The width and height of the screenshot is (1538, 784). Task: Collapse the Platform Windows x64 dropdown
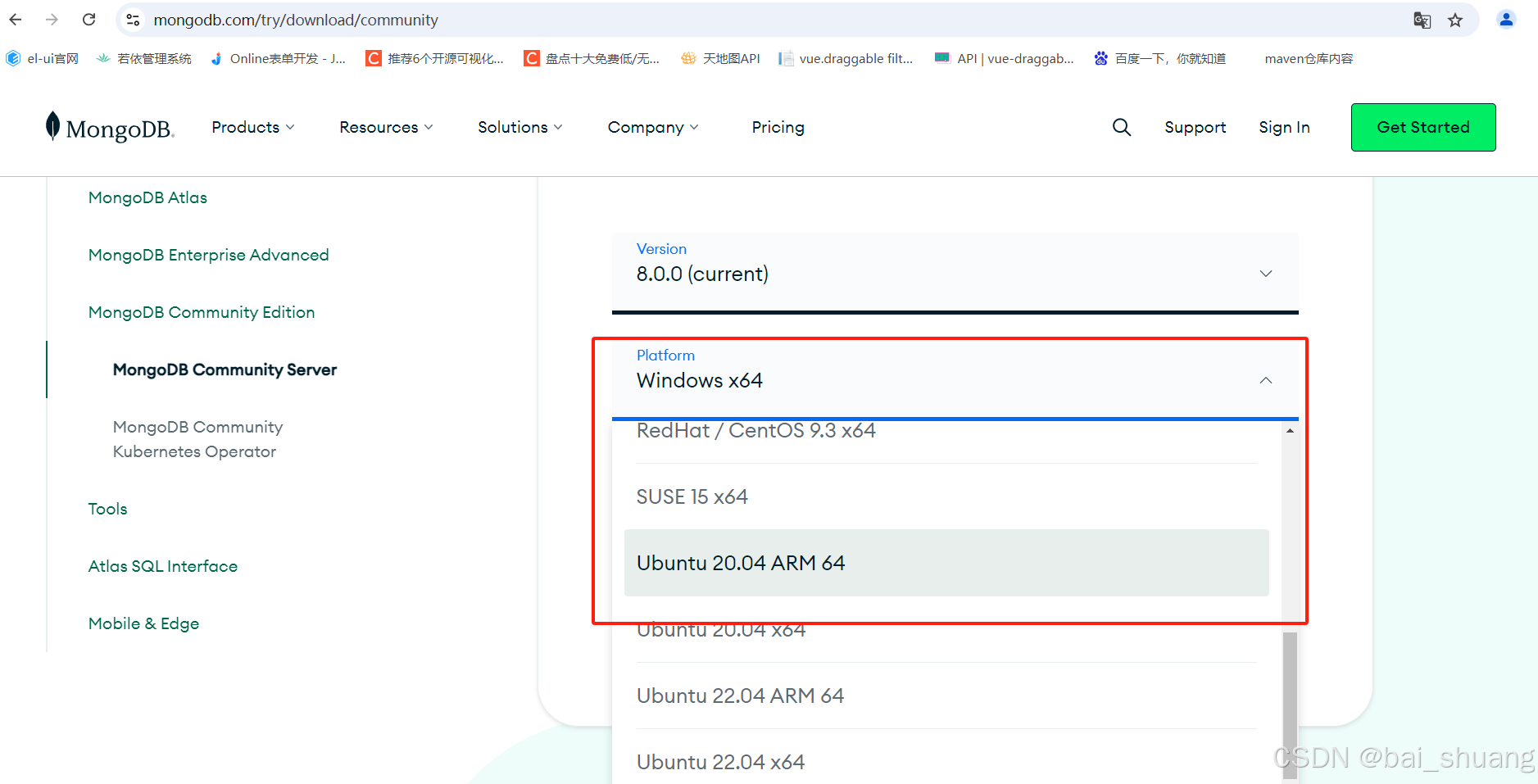(955, 379)
